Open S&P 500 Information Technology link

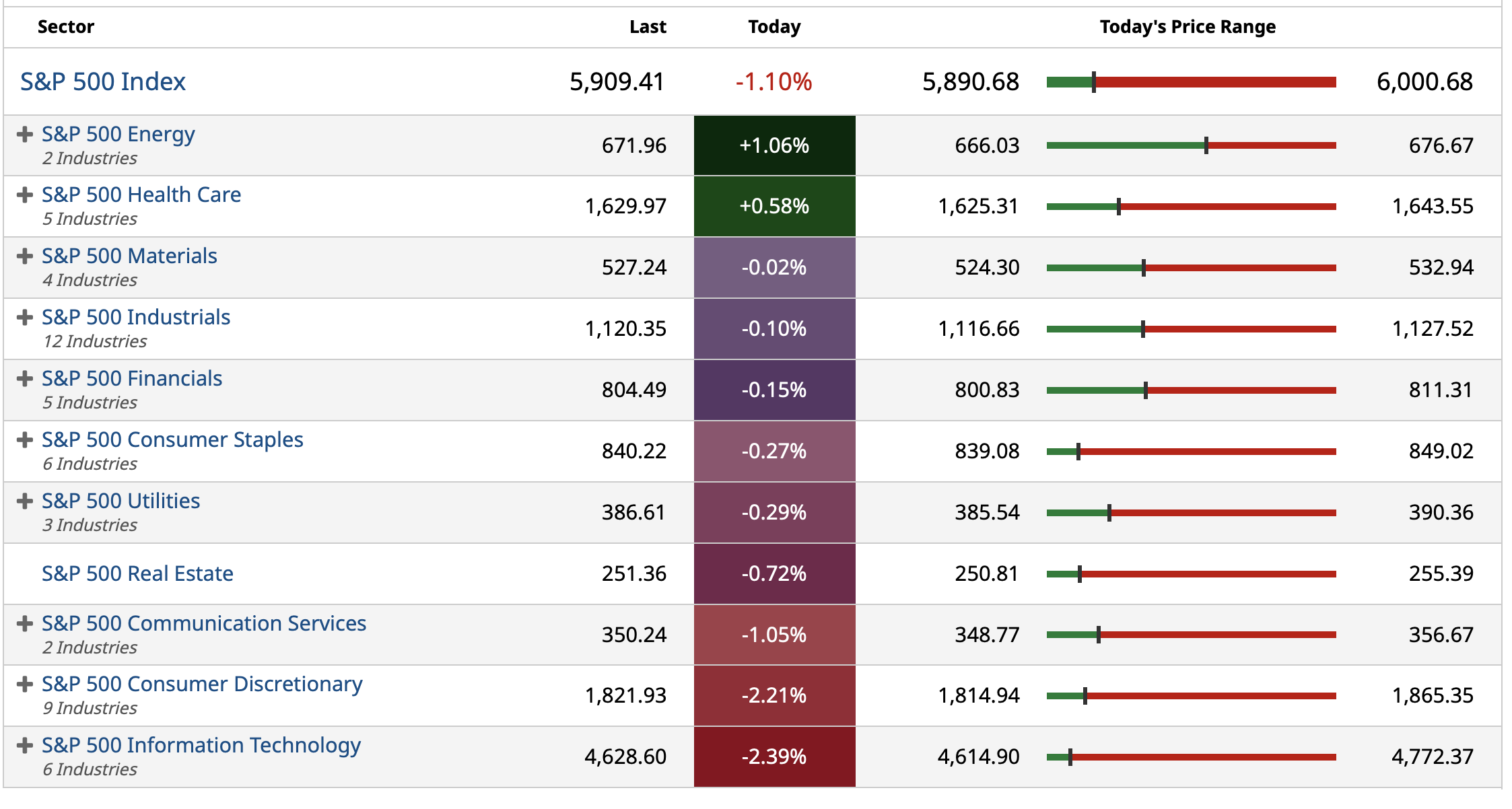coord(201,746)
